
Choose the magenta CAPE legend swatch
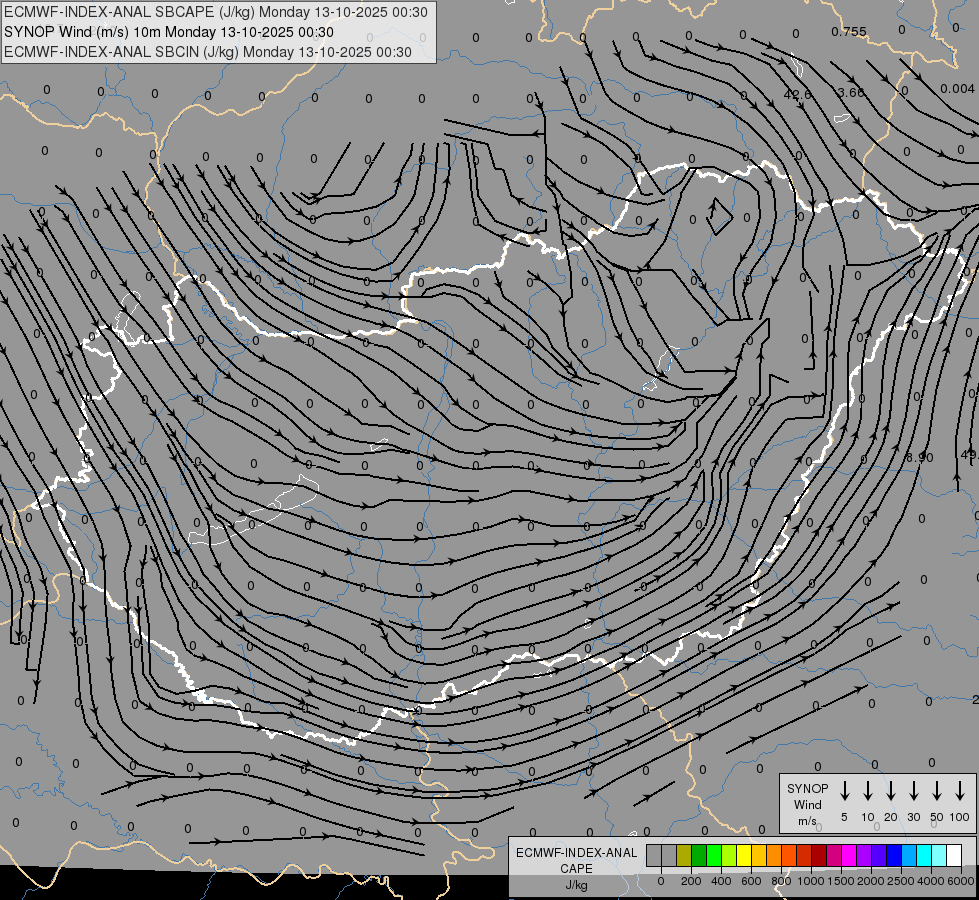click(x=849, y=855)
